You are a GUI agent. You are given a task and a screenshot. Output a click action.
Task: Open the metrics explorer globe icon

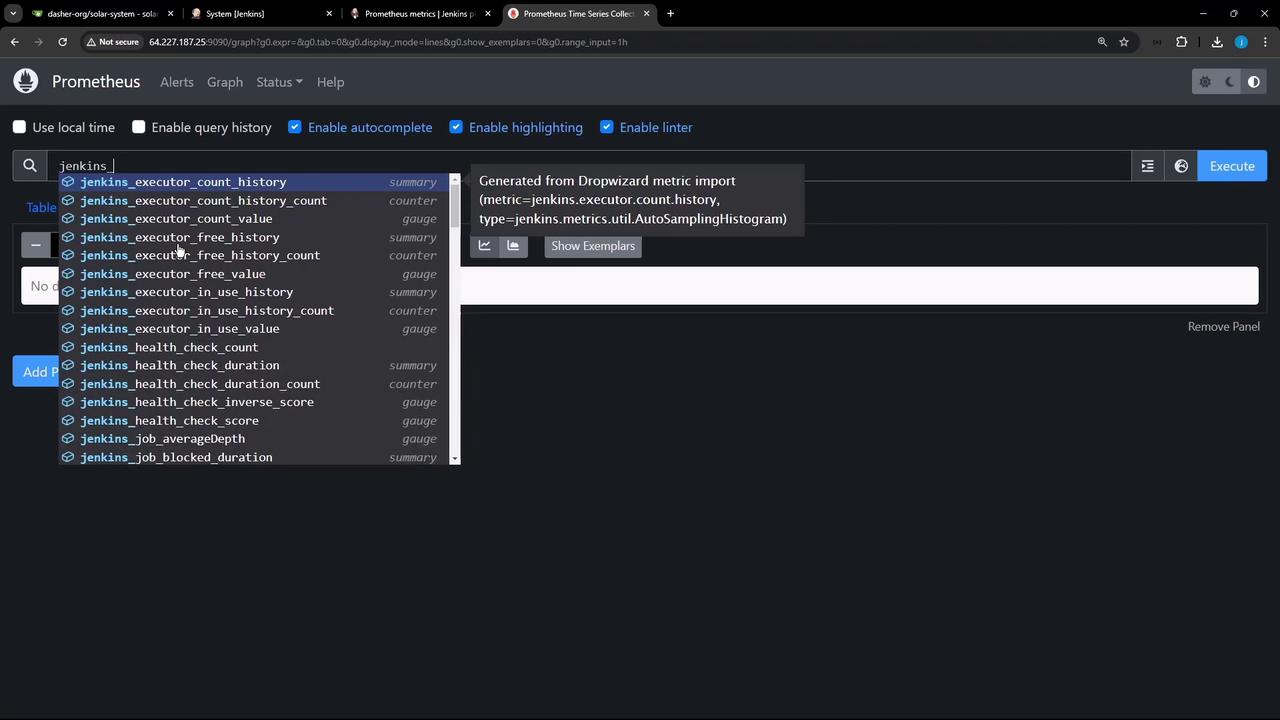tap(1181, 166)
